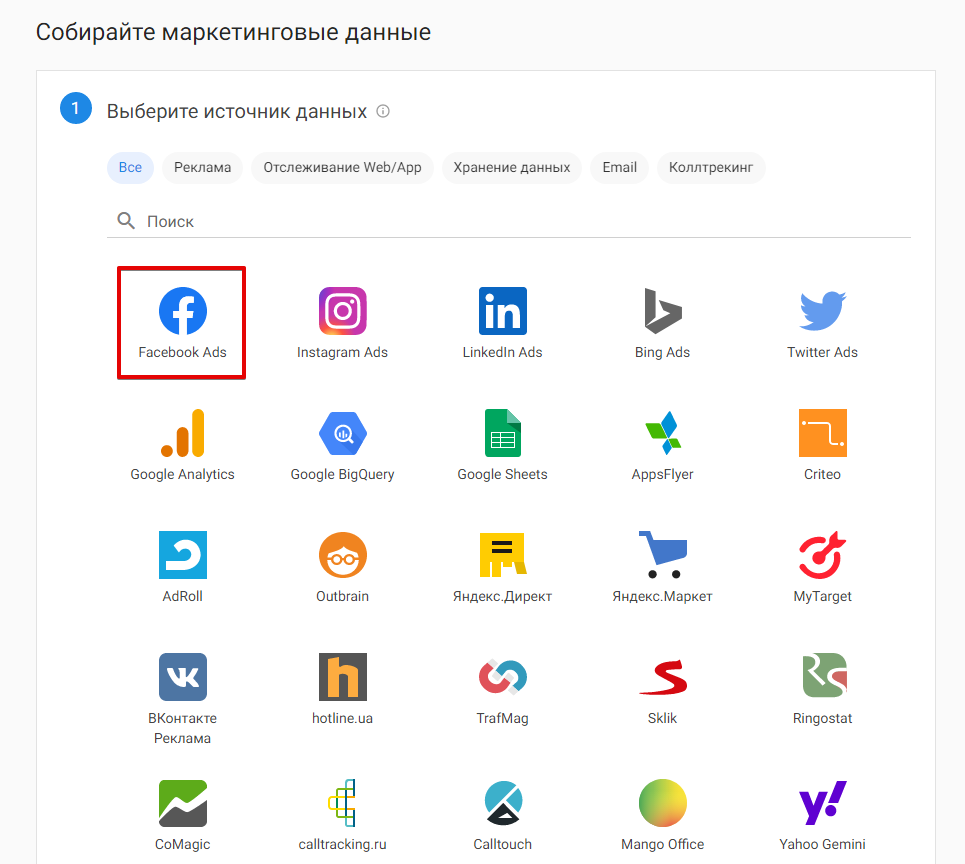Select the Facebook Ads data source
Screen dimensions: 965x864
(183, 312)
